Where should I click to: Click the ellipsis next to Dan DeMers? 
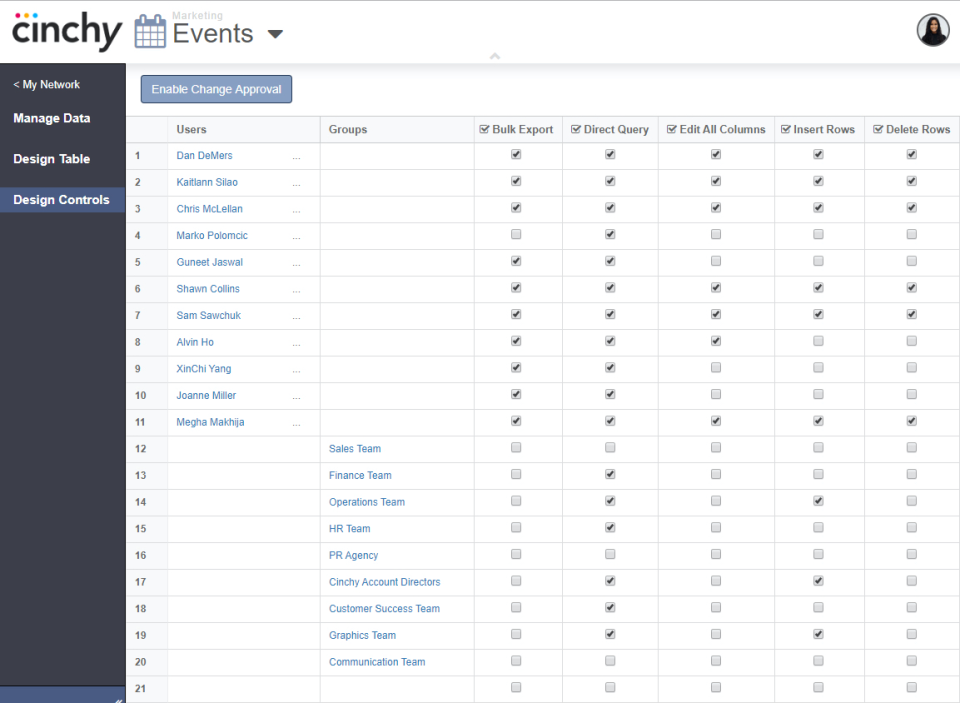(296, 155)
